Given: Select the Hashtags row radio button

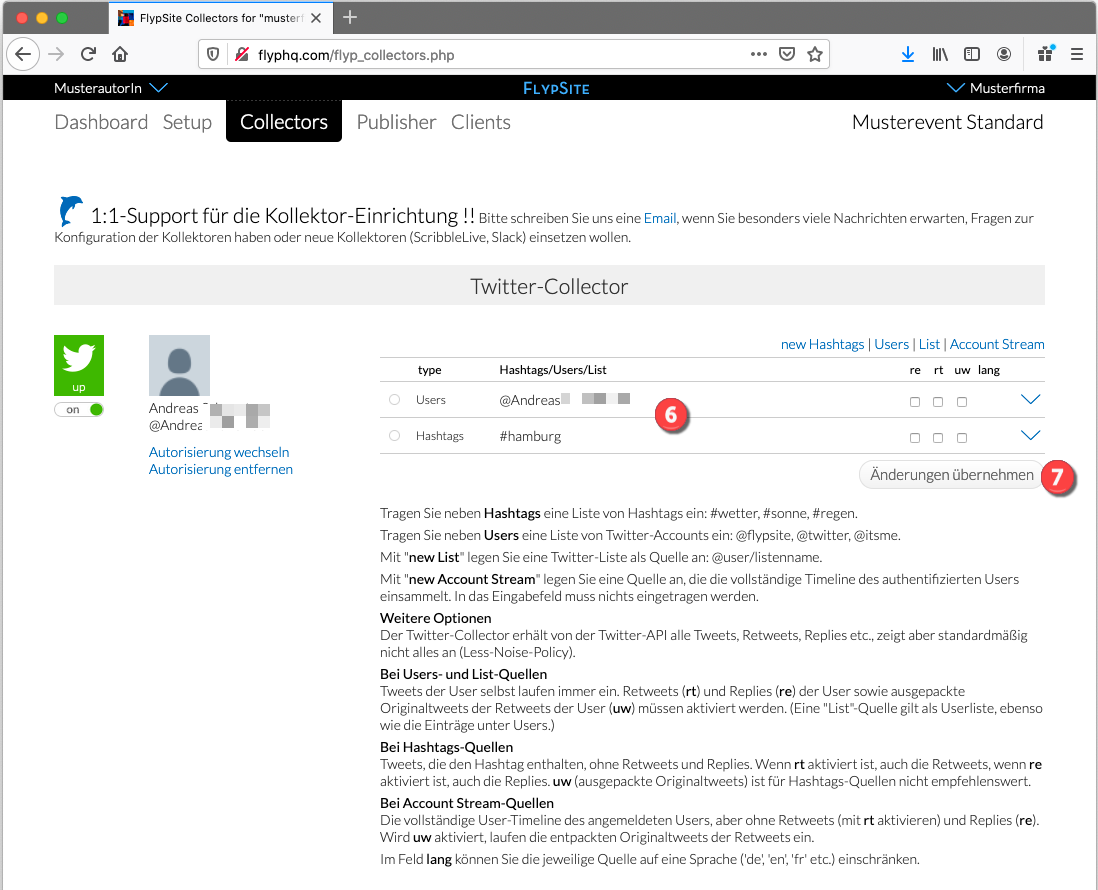Looking at the screenshot, I should click(x=395, y=436).
